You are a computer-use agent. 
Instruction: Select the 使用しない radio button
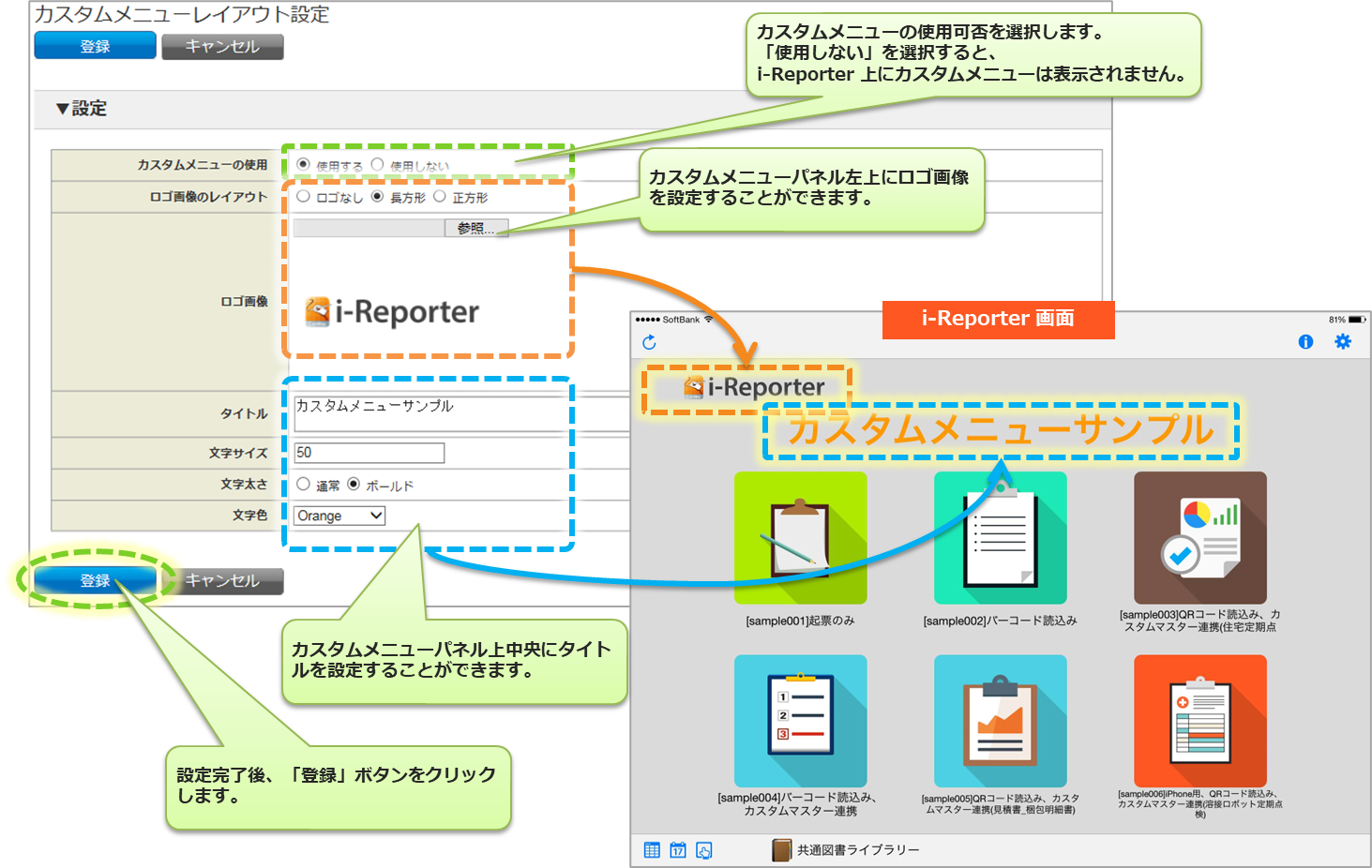[x=378, y=165]
